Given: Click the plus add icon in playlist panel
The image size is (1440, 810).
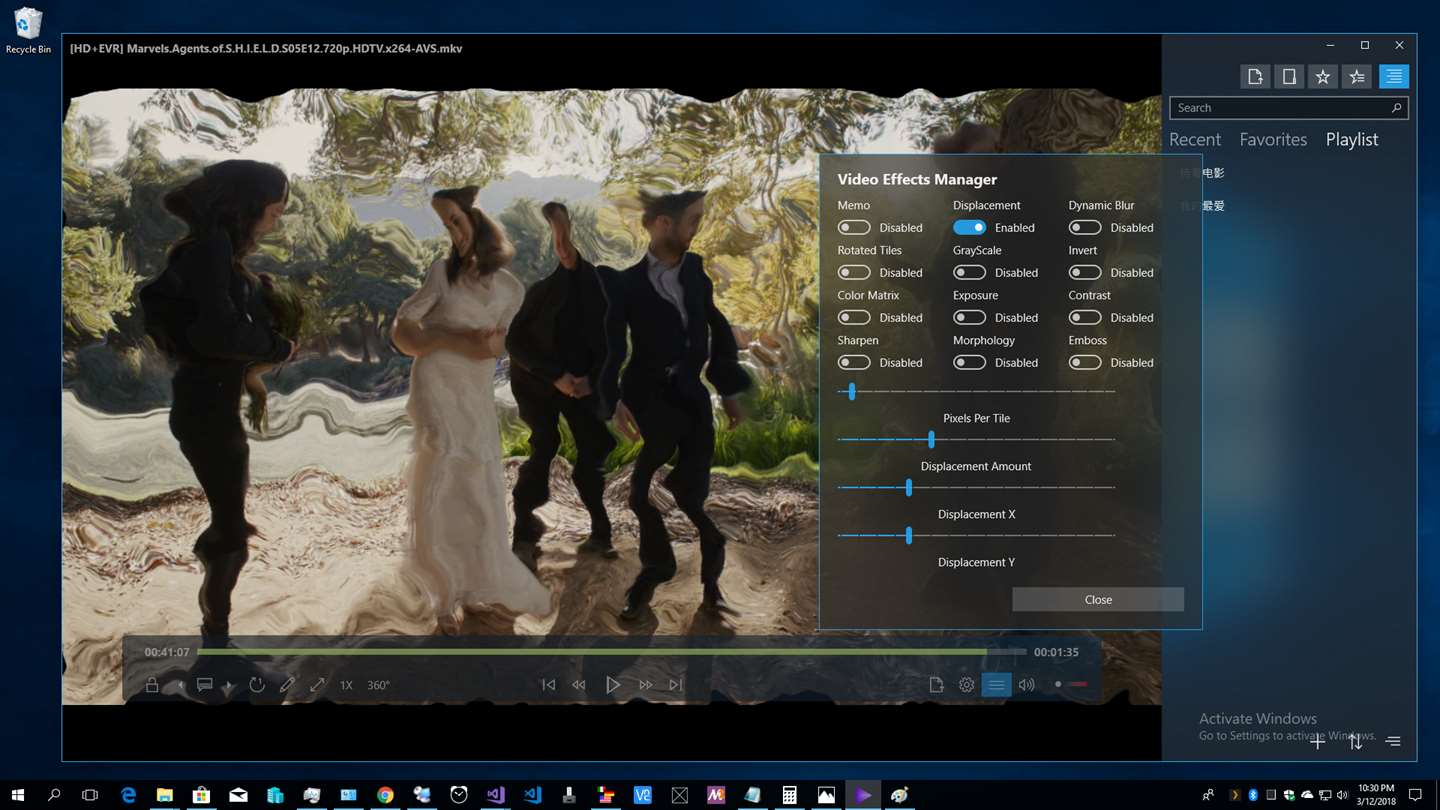Looking at the screenshot, I should [x=1318, y=741].
